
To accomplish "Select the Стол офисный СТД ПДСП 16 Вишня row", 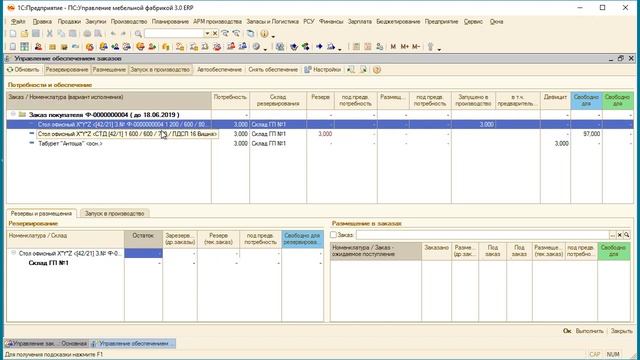I will pyautogui.click(x=320, y=134).
